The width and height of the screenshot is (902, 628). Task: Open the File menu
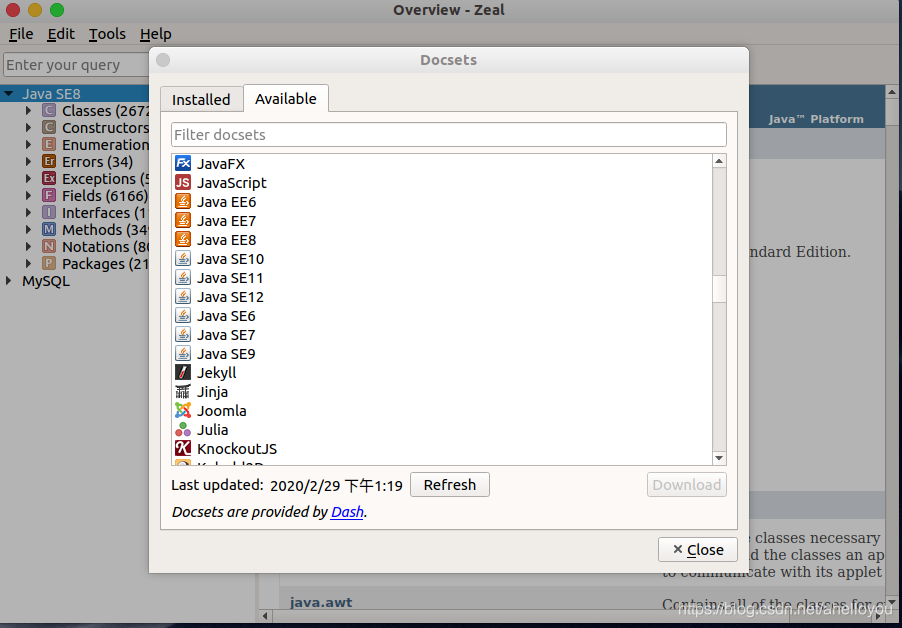pos(21,35)
